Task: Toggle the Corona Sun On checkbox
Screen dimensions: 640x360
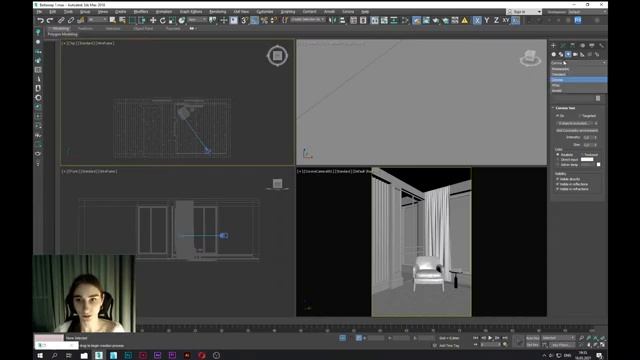Action: tap(557, 116)
